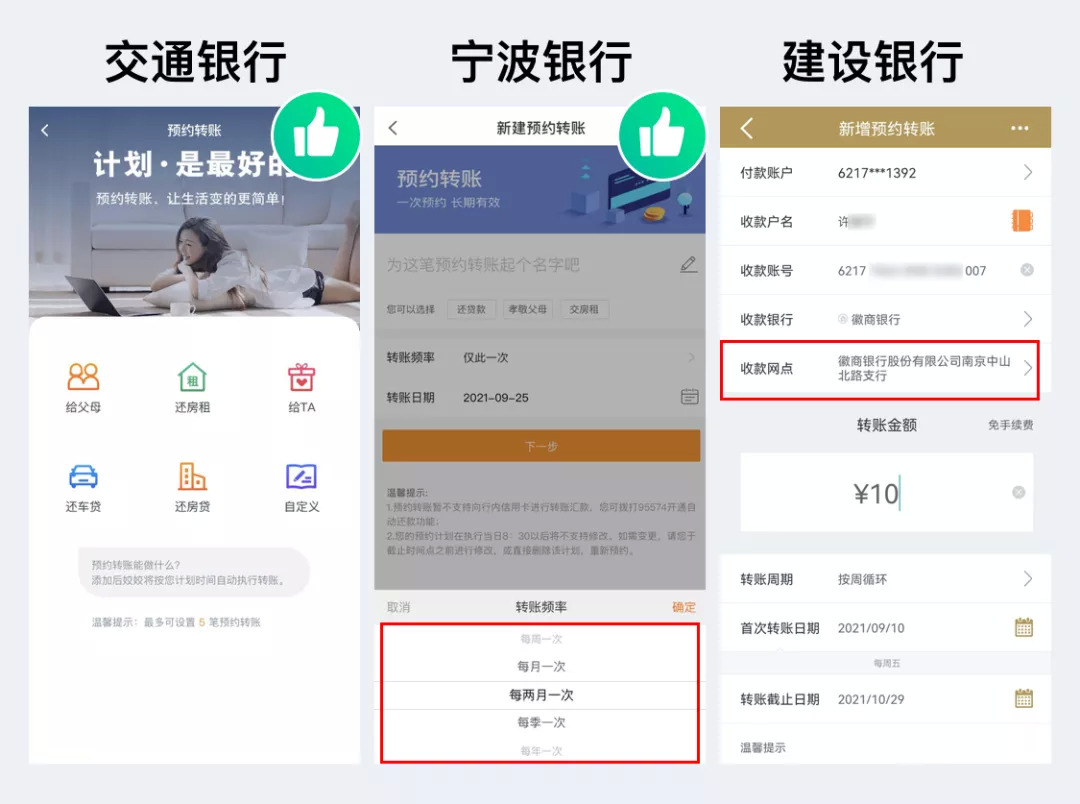Tap the 温馨提示 text in 建设银行

(x=762, y=748)
